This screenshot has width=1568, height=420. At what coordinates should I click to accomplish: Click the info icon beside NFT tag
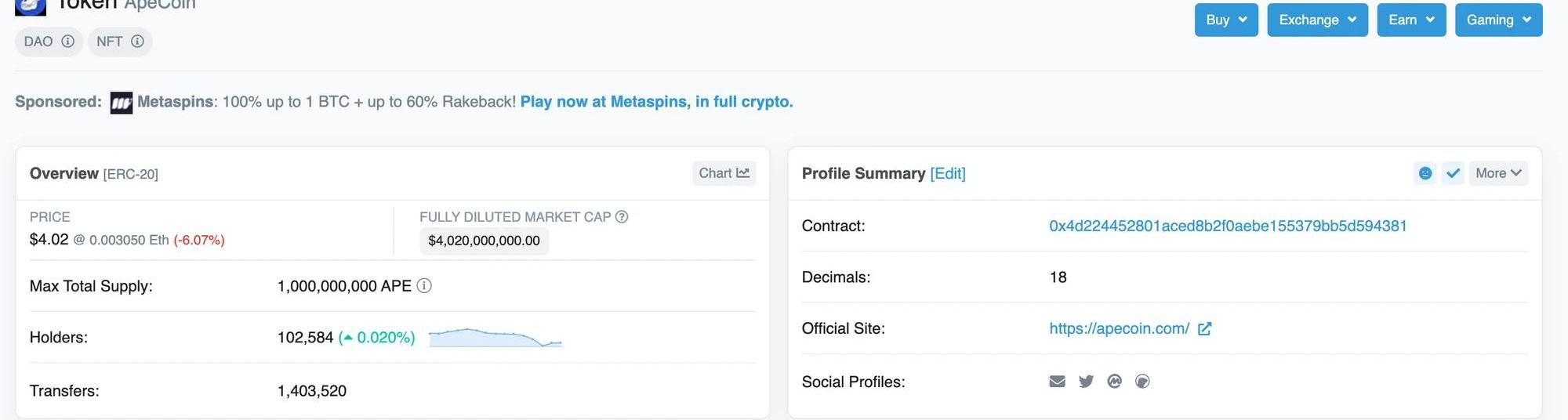tap(137, 42)
